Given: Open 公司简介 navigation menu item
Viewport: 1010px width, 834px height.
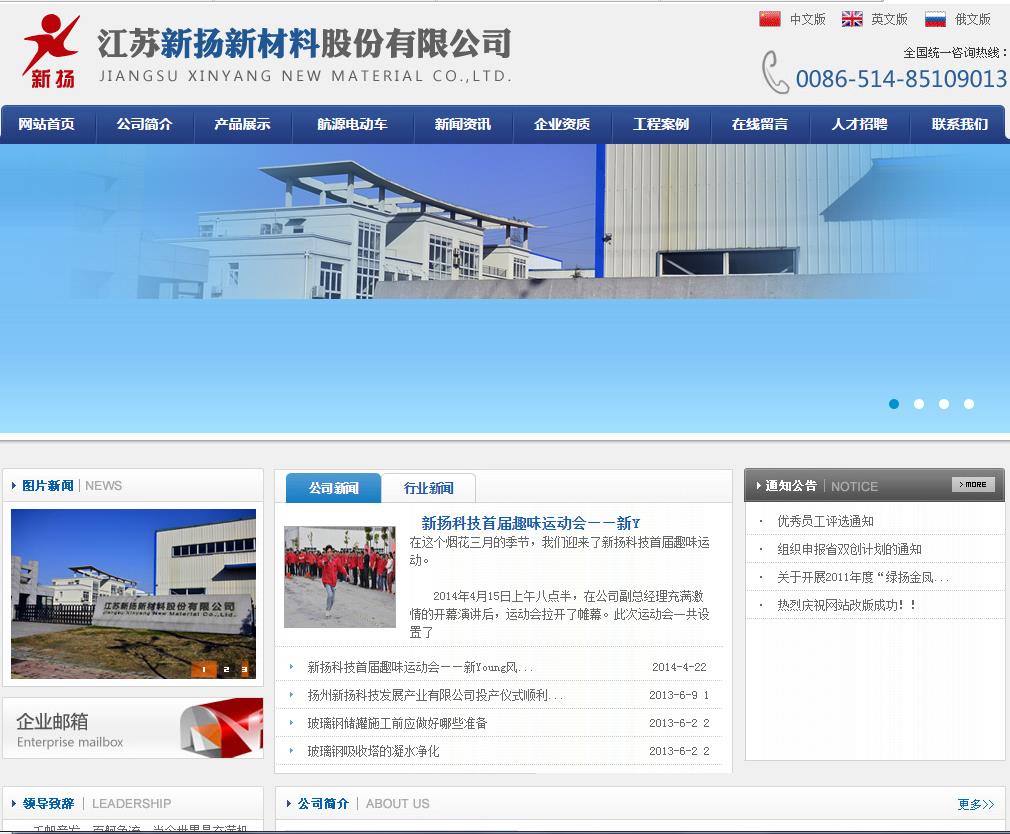Looking at the screenshot, I should click(x=144, y=124).
